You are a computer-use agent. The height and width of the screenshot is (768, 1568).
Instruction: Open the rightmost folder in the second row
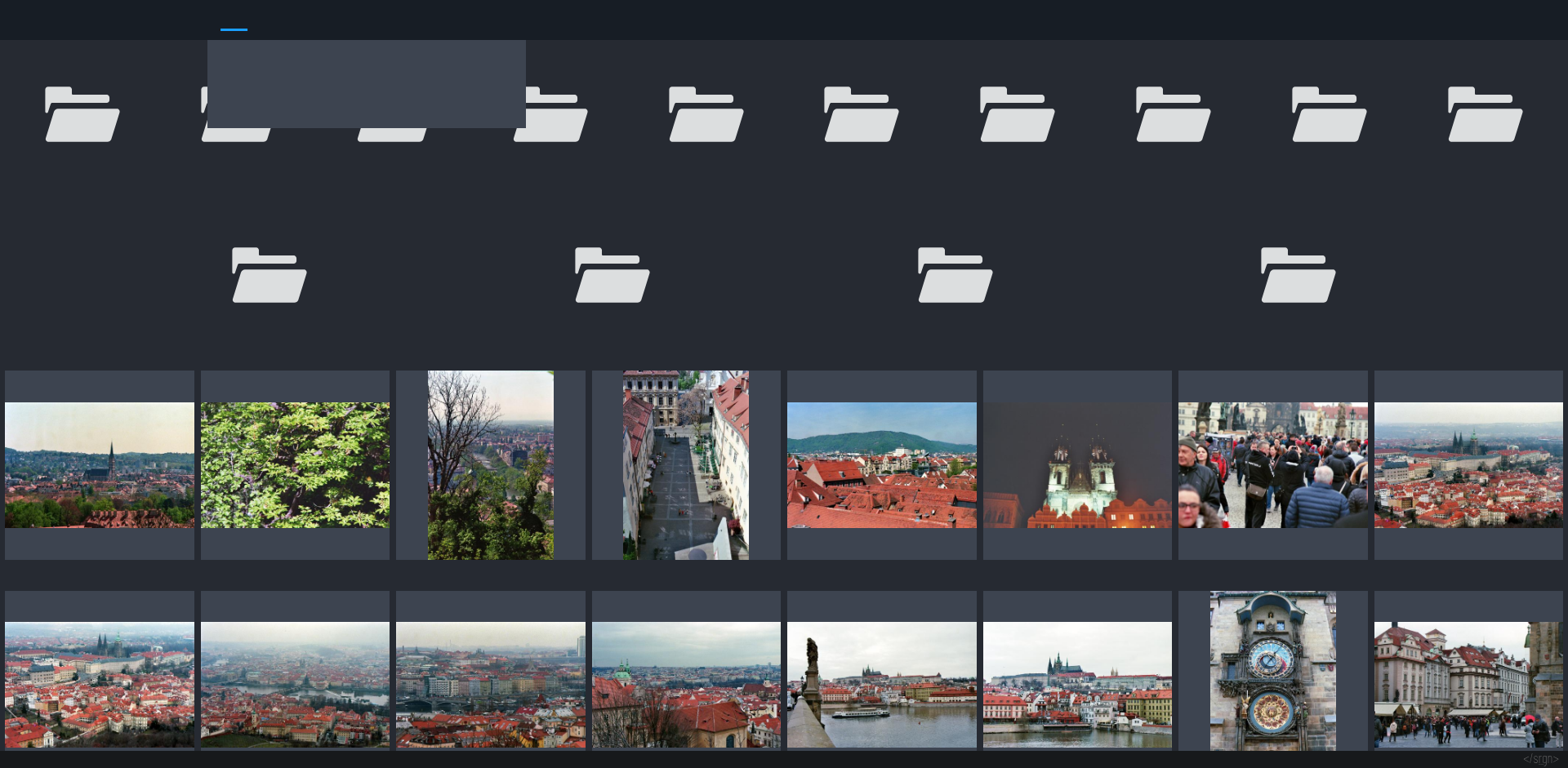click(1298, 275)
